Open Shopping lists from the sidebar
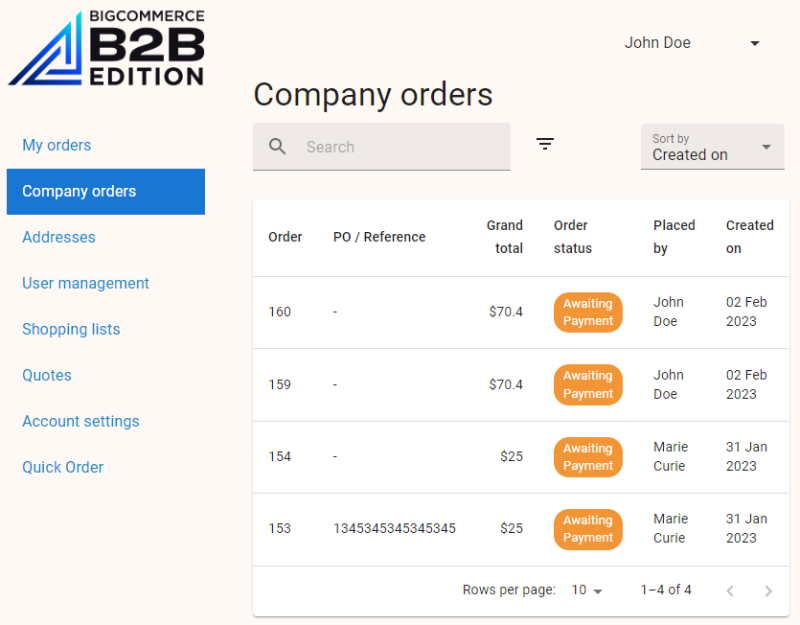 click(x=71, y=329)
